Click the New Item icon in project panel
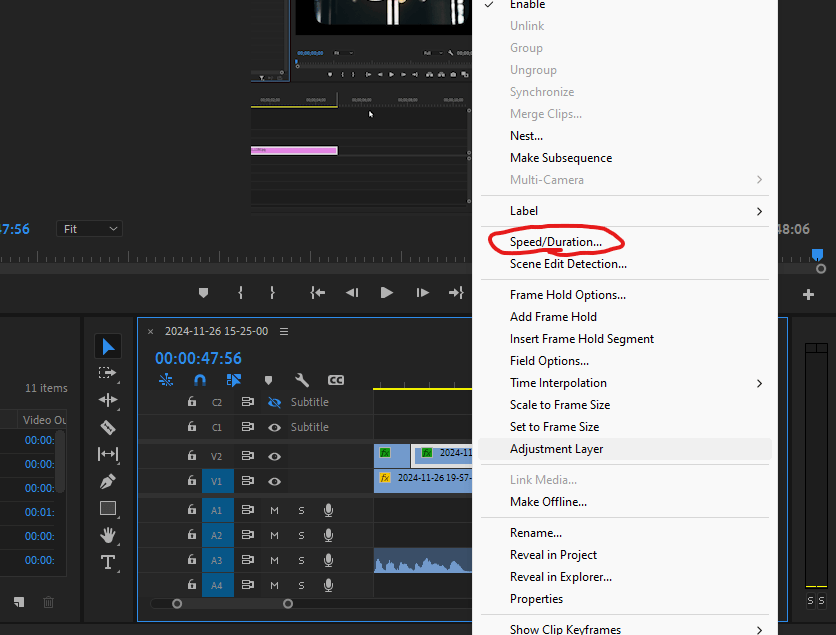The height and width of the screenshot is (635, 836). (18, 602)
